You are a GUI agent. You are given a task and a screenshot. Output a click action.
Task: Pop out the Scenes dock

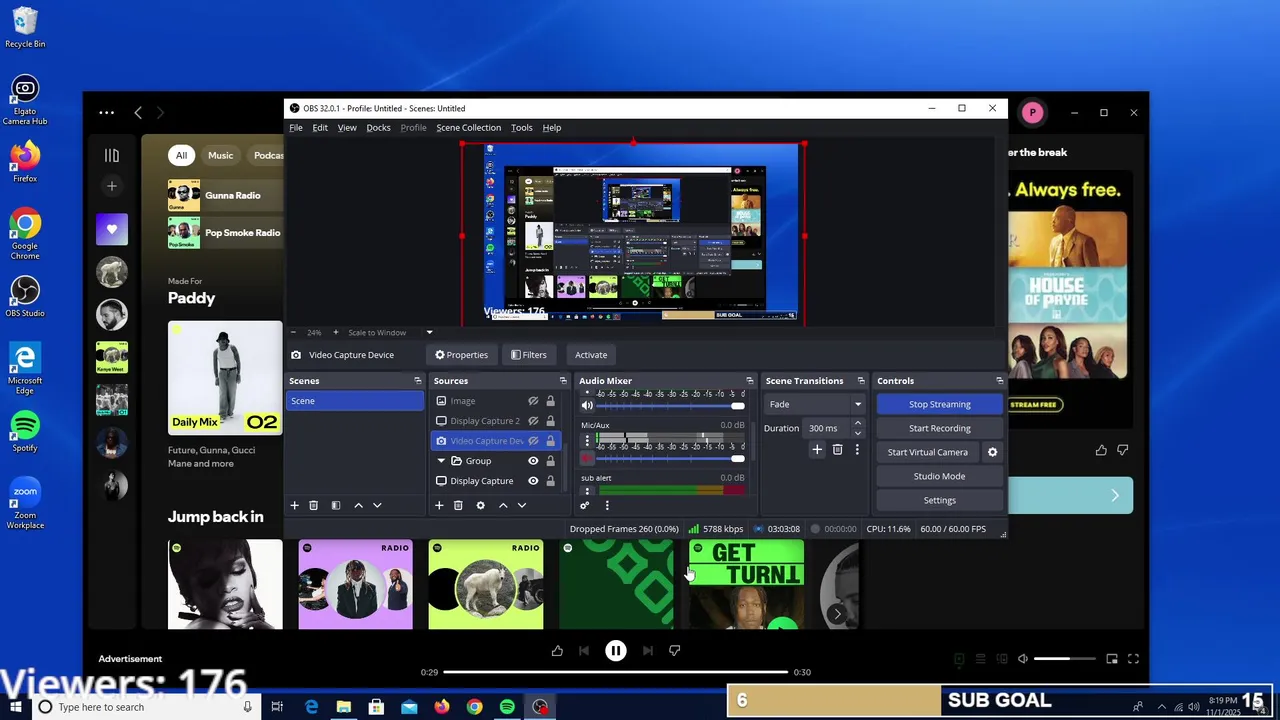tap(418, 381)
